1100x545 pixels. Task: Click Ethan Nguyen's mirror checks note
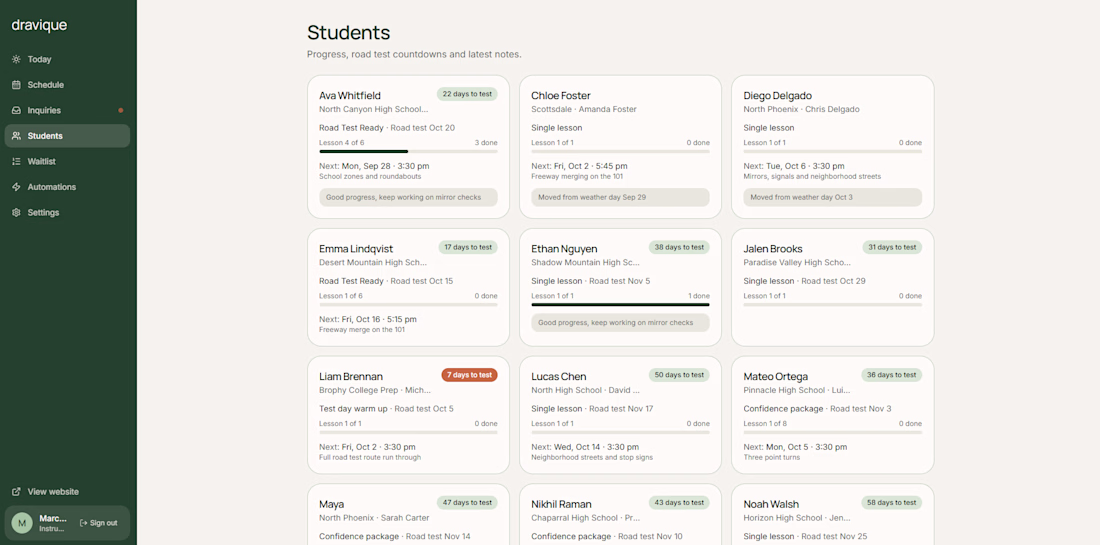[x=620, y=323]
